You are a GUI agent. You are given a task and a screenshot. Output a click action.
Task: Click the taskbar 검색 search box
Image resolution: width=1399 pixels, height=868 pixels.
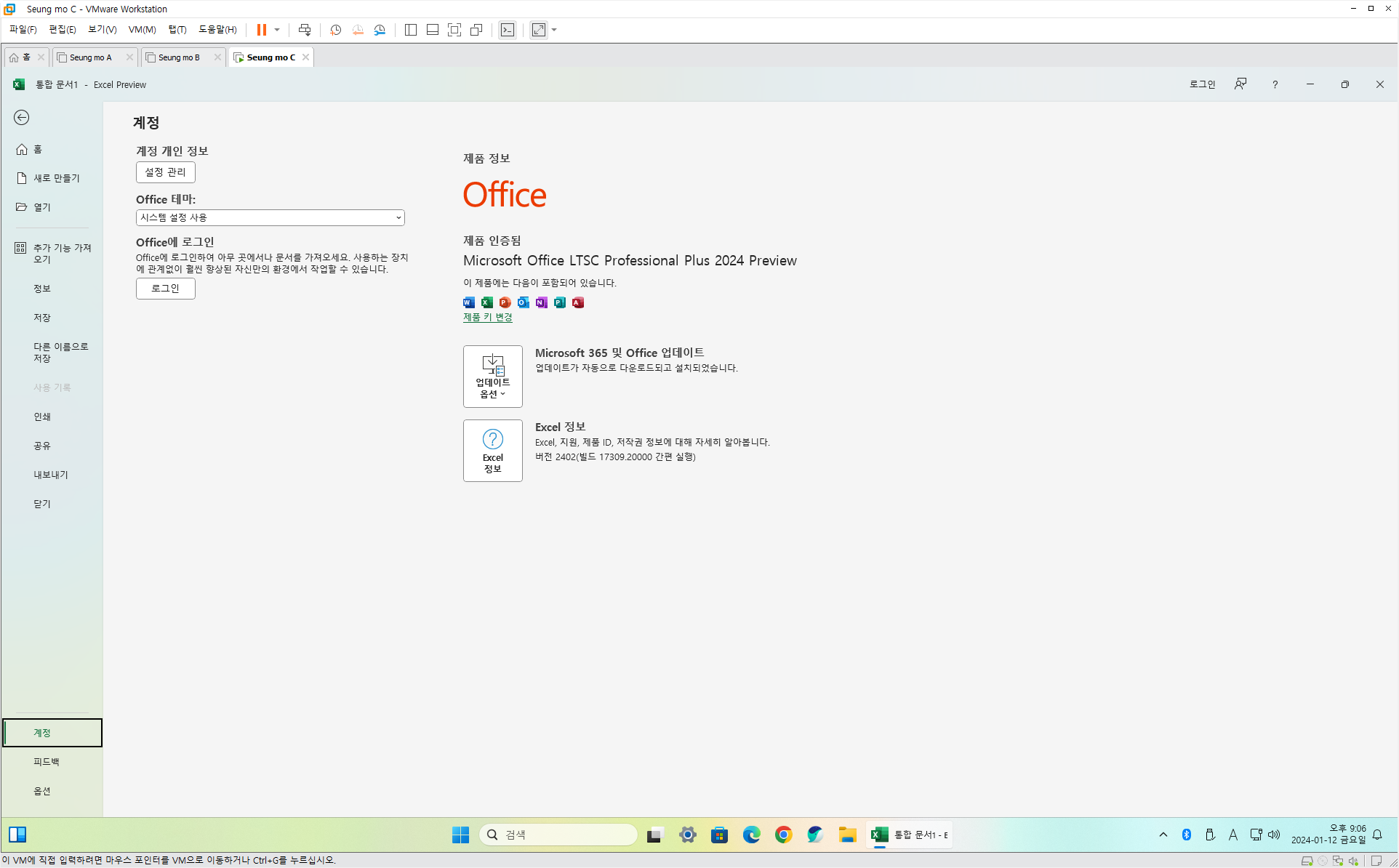tap(558, 835)
